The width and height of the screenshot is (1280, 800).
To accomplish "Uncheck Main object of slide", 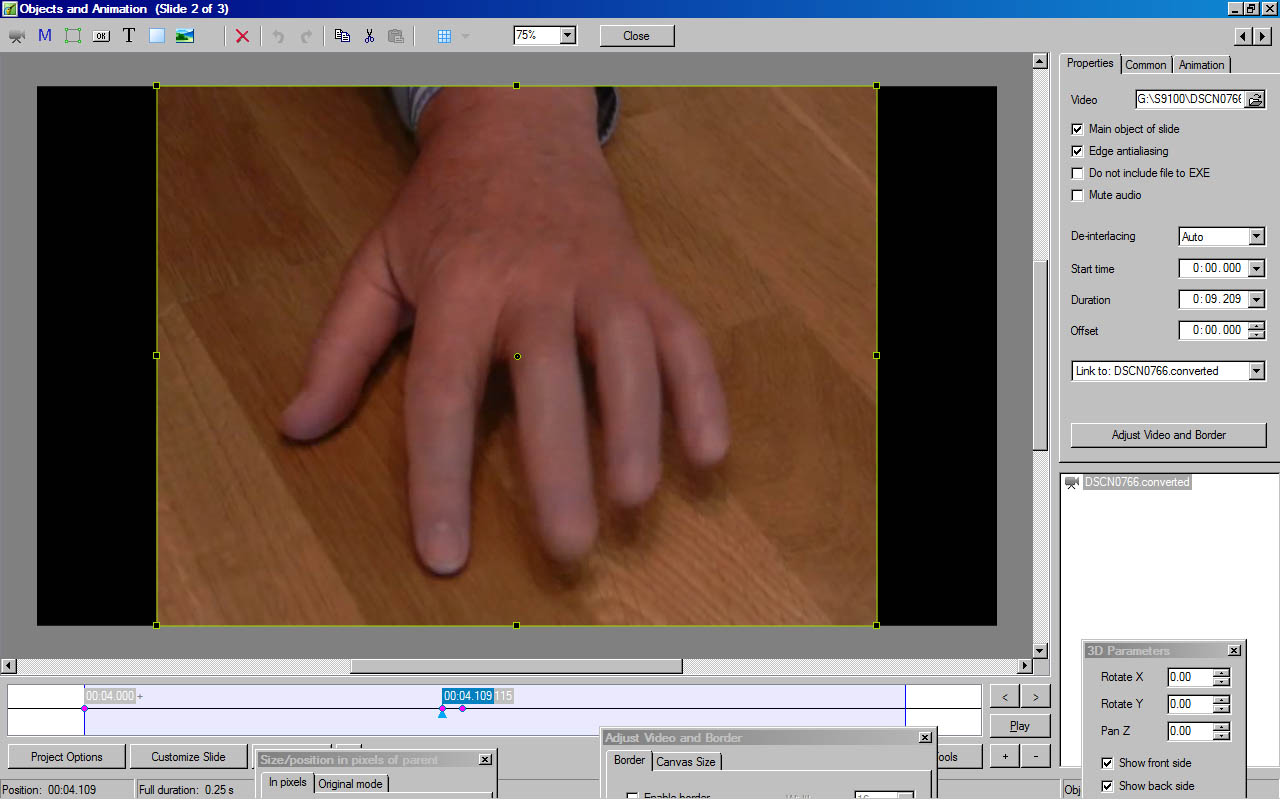I will (1077, 129).
